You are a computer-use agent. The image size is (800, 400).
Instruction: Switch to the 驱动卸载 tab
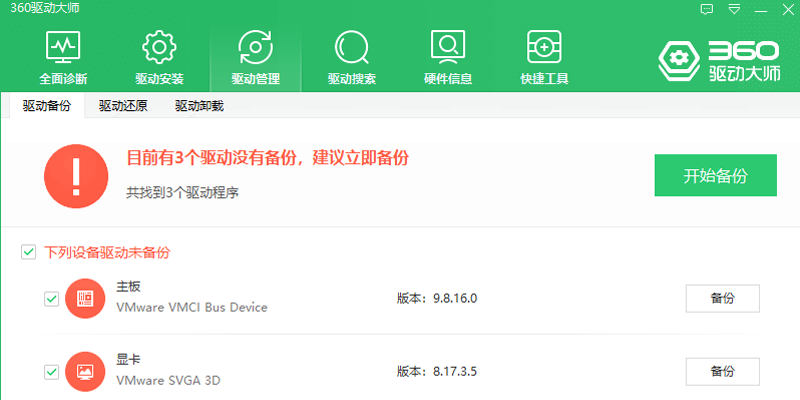point(199,106)
